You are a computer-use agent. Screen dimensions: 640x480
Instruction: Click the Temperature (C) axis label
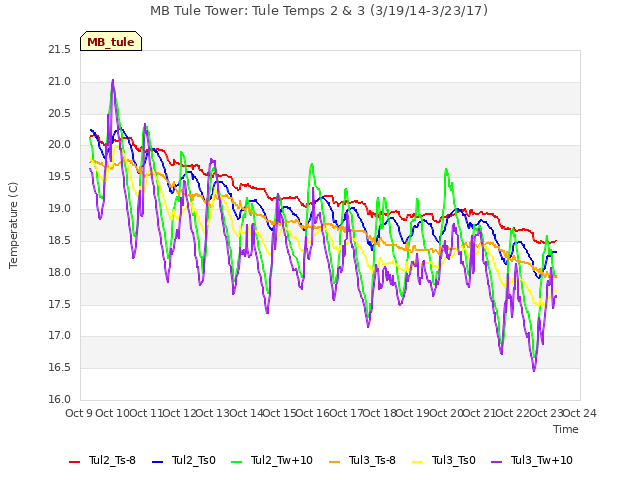pos(13,225)
